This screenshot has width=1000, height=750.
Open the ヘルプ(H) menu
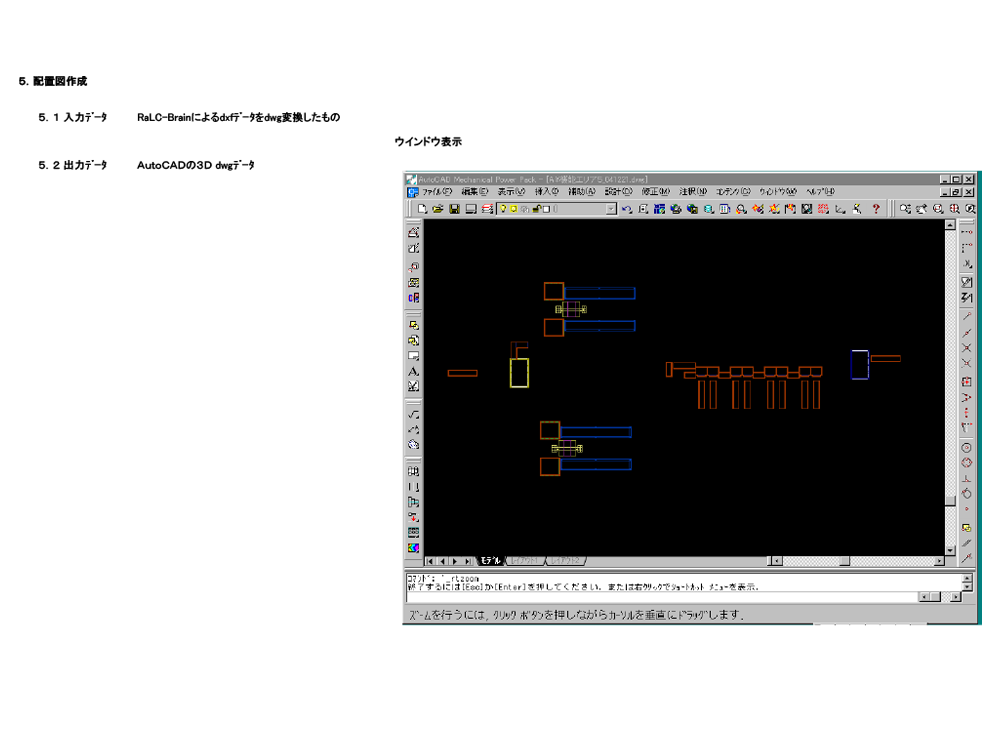pos(820,191)
